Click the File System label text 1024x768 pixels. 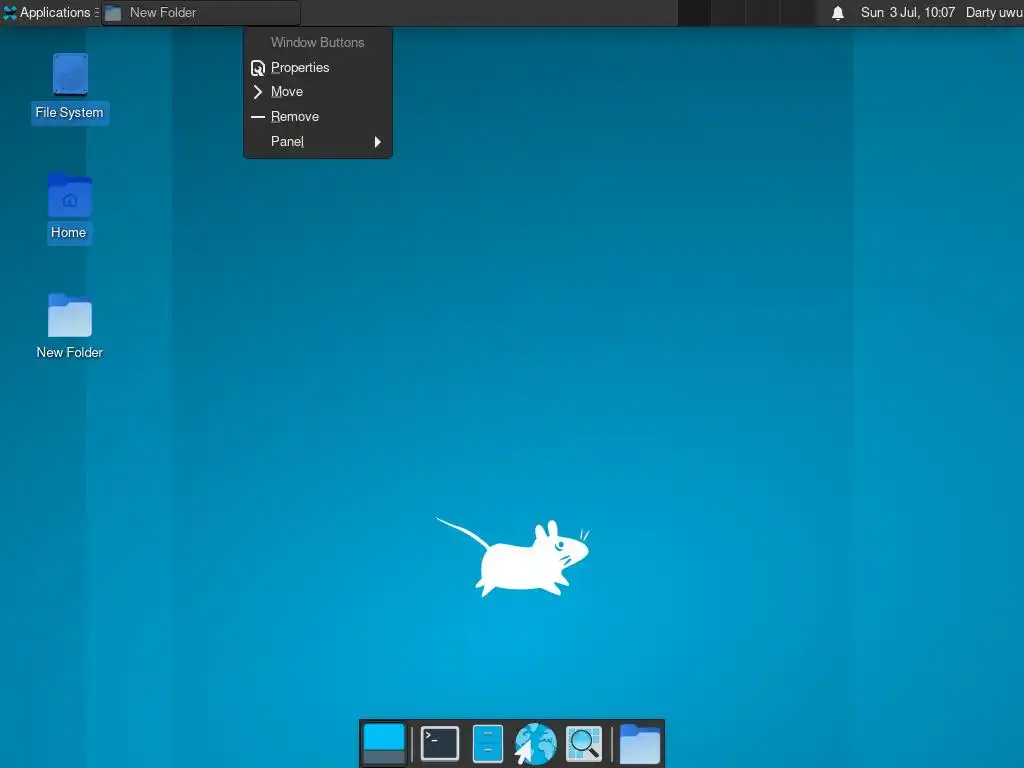(x=69, y=112)
